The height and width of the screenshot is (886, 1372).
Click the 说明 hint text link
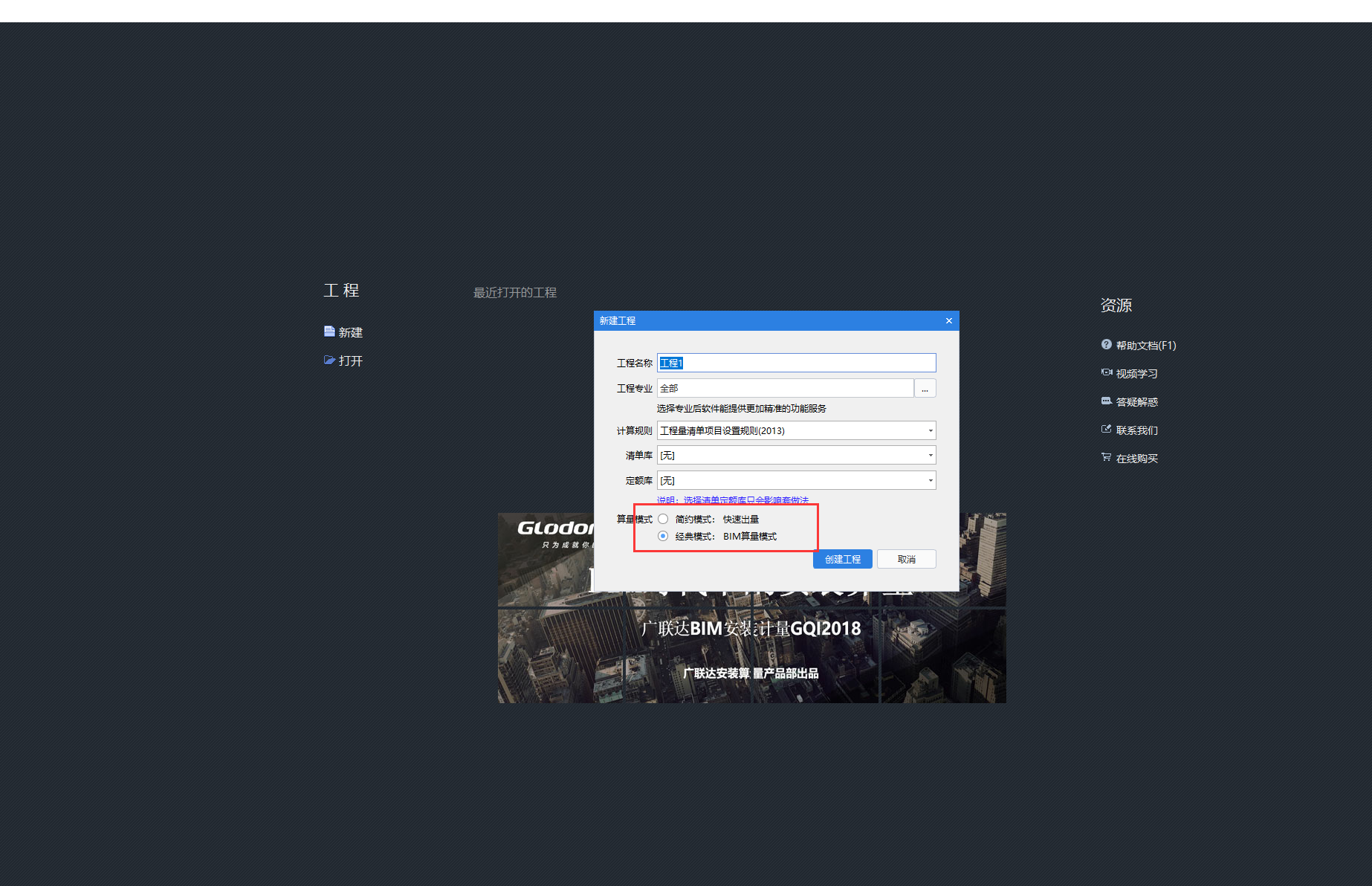click(733, 500)
